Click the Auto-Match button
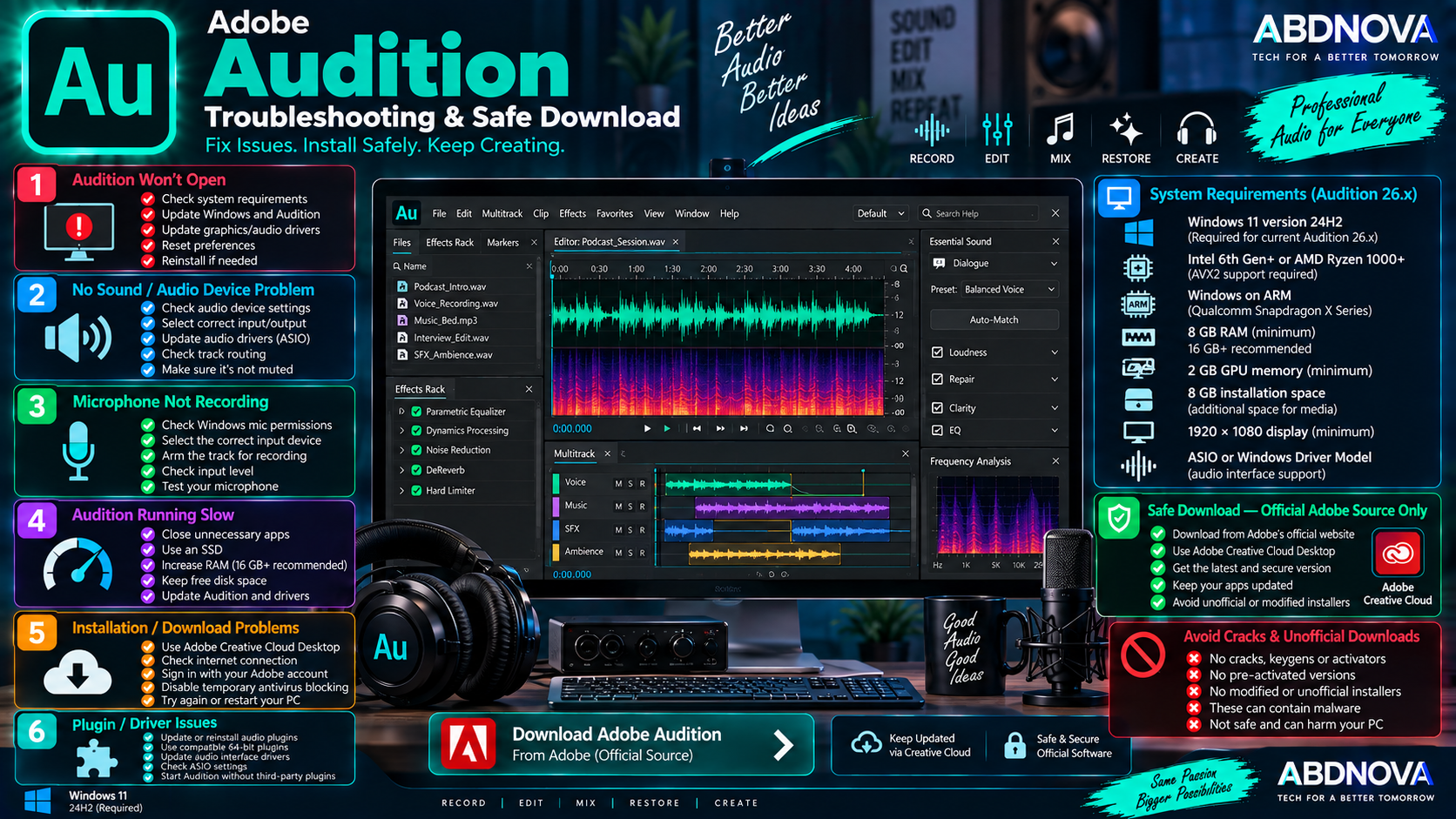Image resolution: width=1456 pixels, height=819 pixels. pyautogui.click(x=994, y=319)
